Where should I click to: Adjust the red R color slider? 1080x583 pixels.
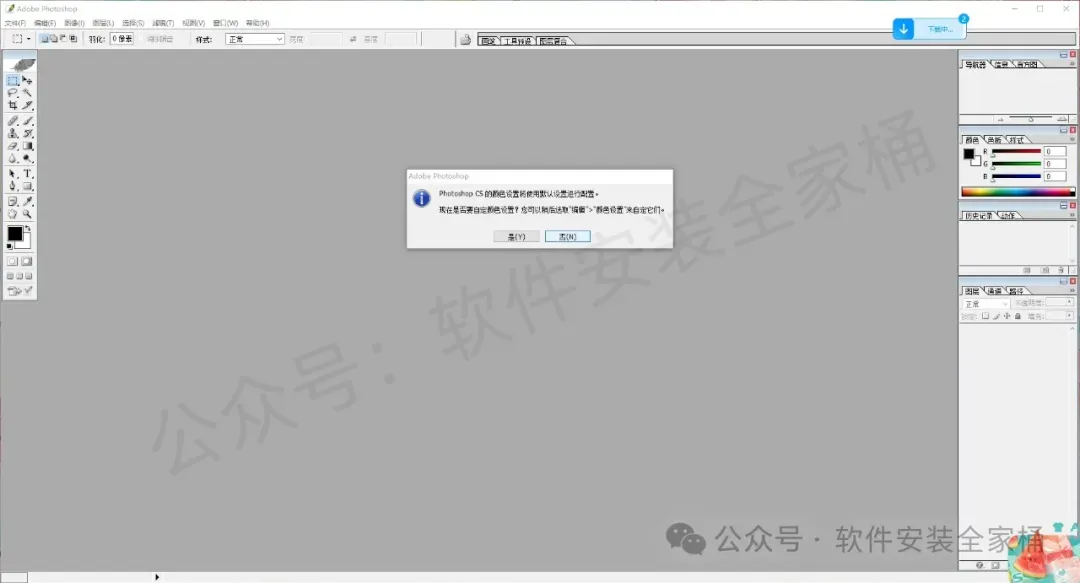click(1016, 151)
